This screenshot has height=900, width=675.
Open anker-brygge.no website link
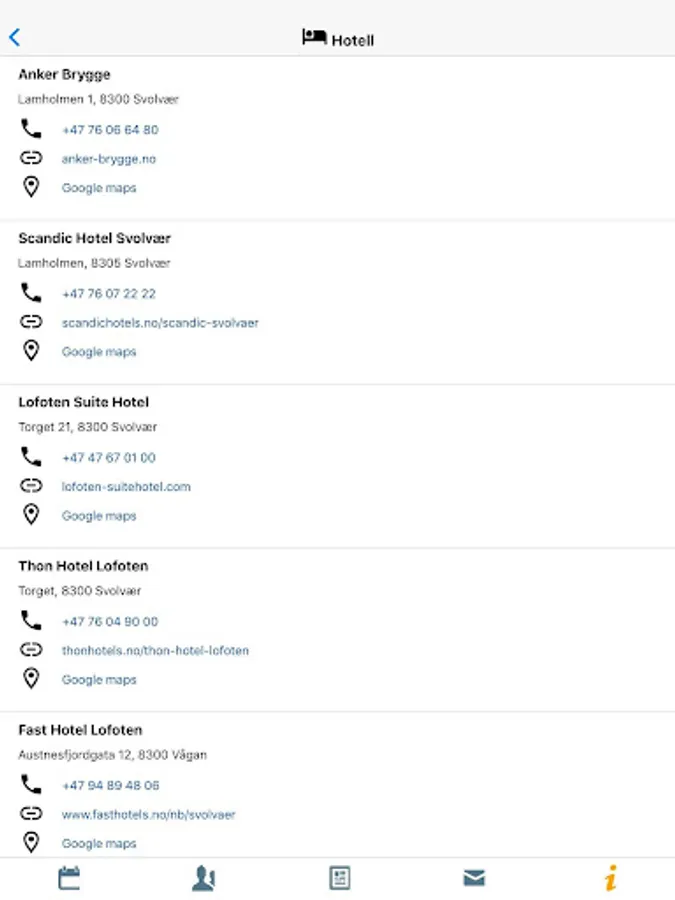point(109,159)
